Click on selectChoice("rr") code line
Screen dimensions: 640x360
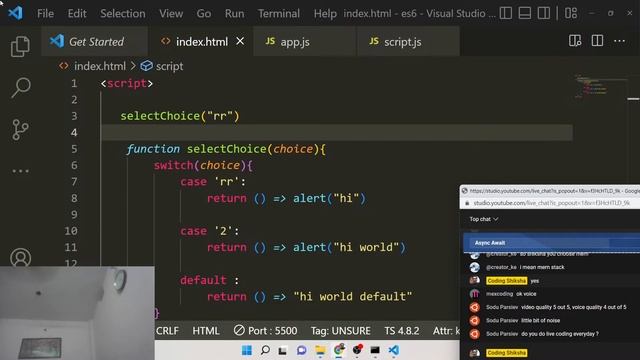click(x=180, y=116)
